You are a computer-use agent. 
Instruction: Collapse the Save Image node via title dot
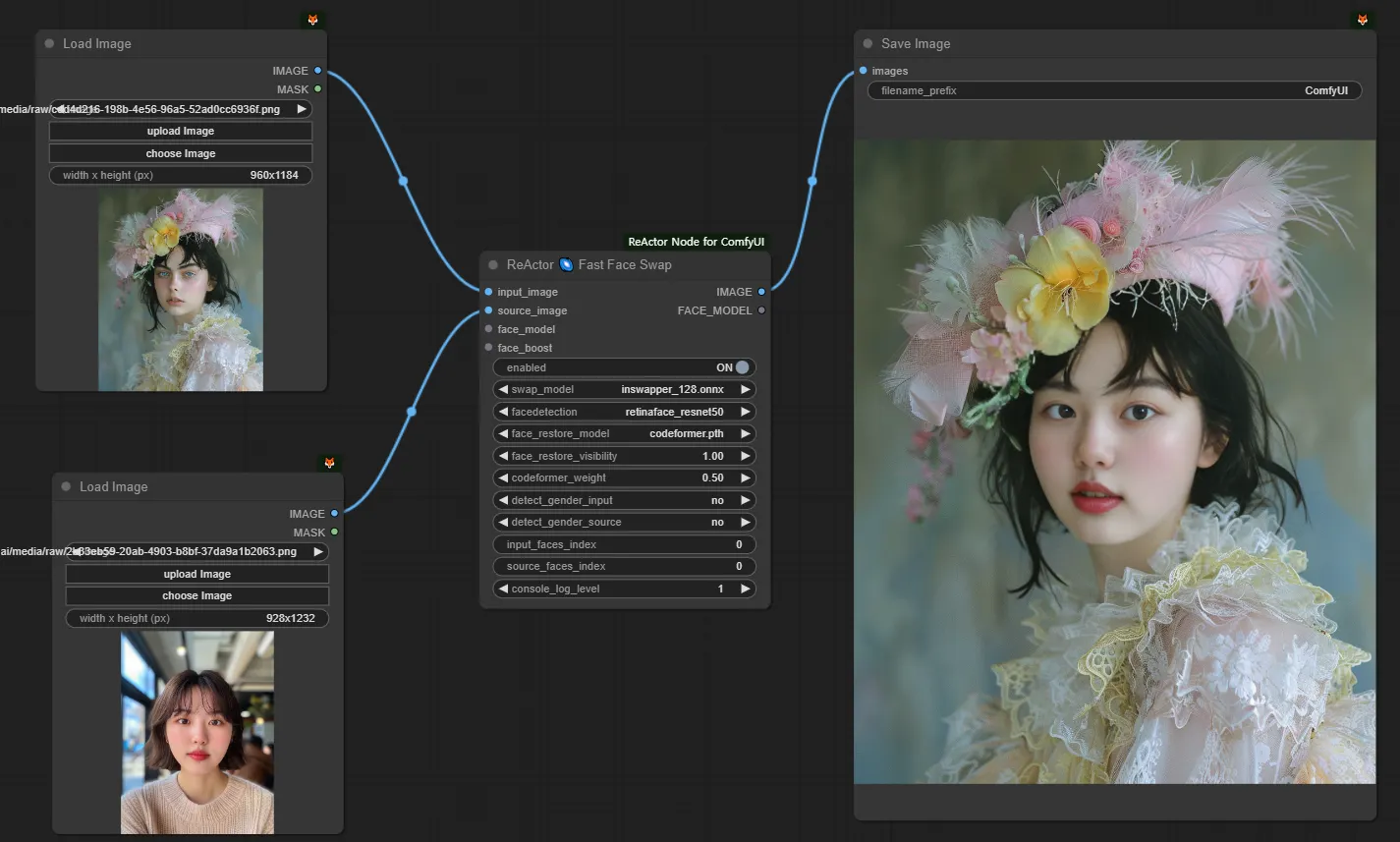coord(868,44)
